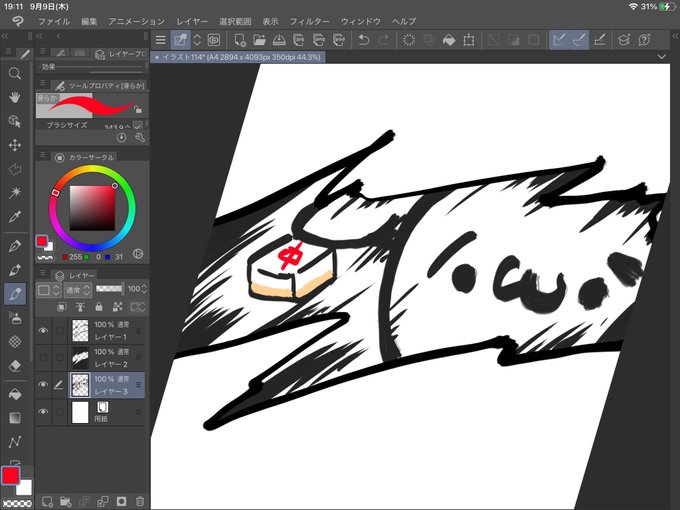Open the フィルター menu
Viewport: 680px width, 510px height.
point(309,21)
